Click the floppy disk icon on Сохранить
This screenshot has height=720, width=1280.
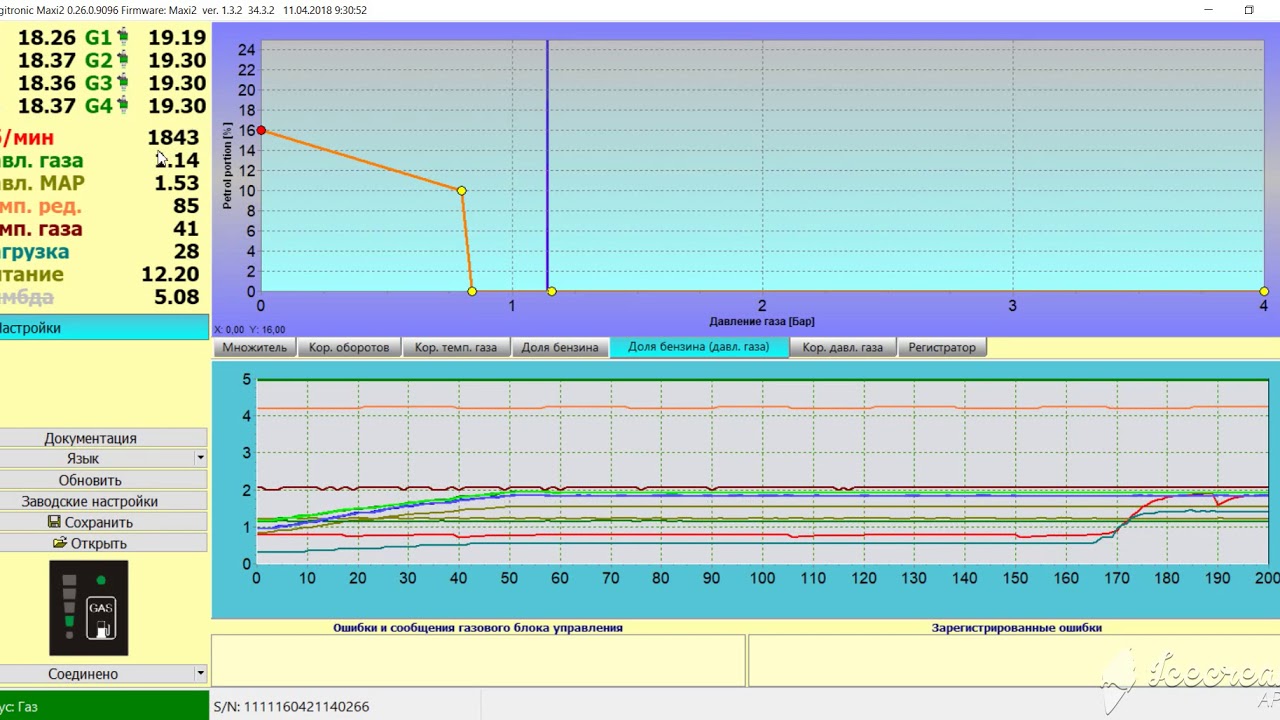click(54, 522)
